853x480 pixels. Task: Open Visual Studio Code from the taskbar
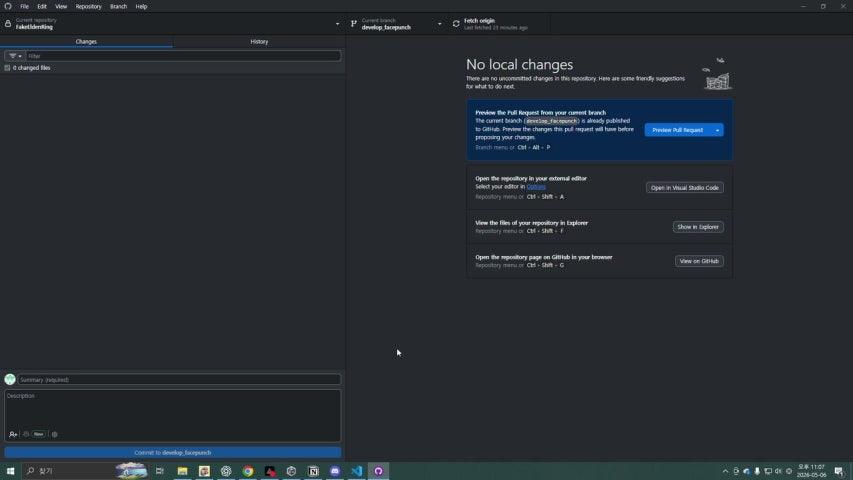click(x=357, y=471)
